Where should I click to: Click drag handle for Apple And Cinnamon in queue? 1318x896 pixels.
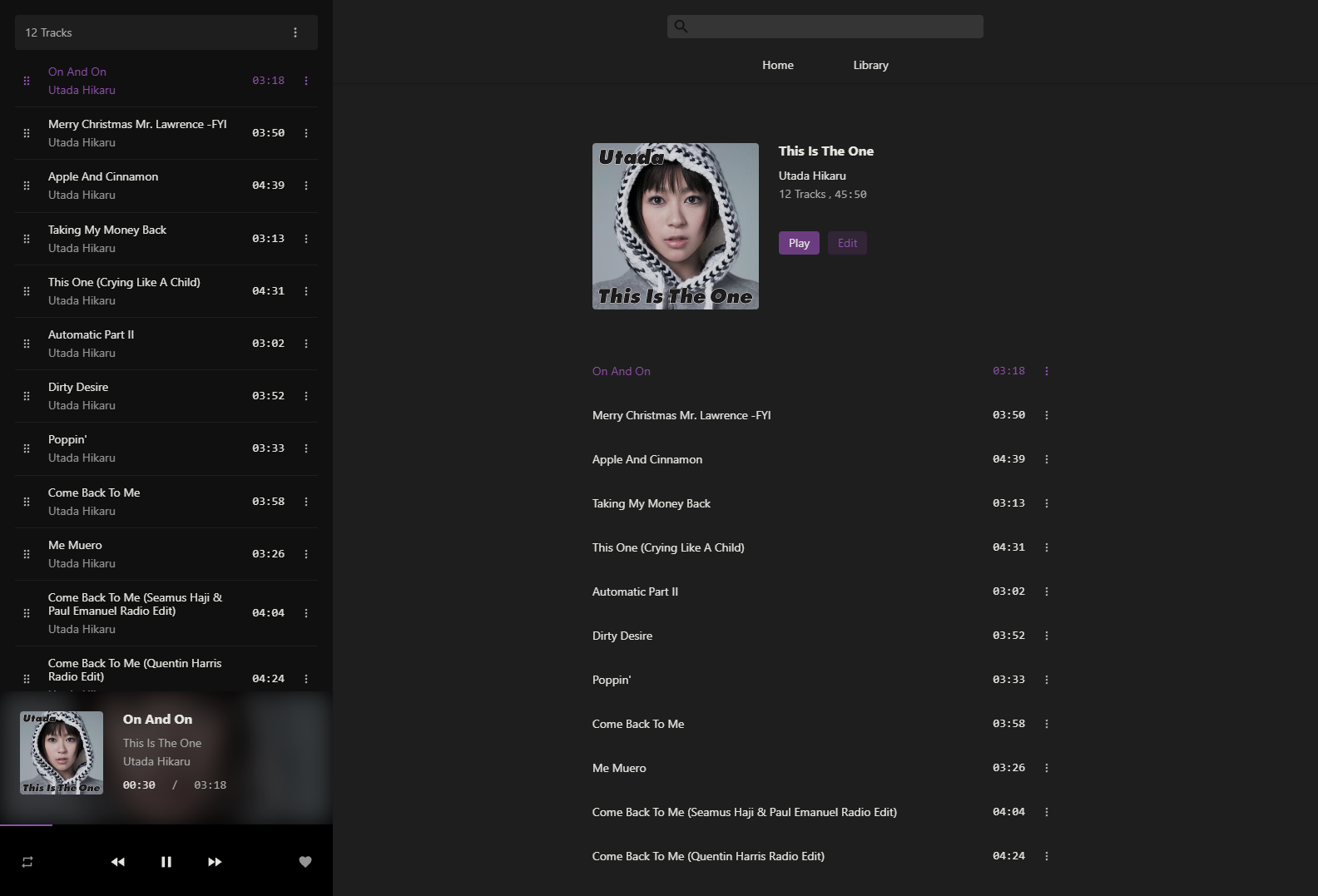coord(27,186)
